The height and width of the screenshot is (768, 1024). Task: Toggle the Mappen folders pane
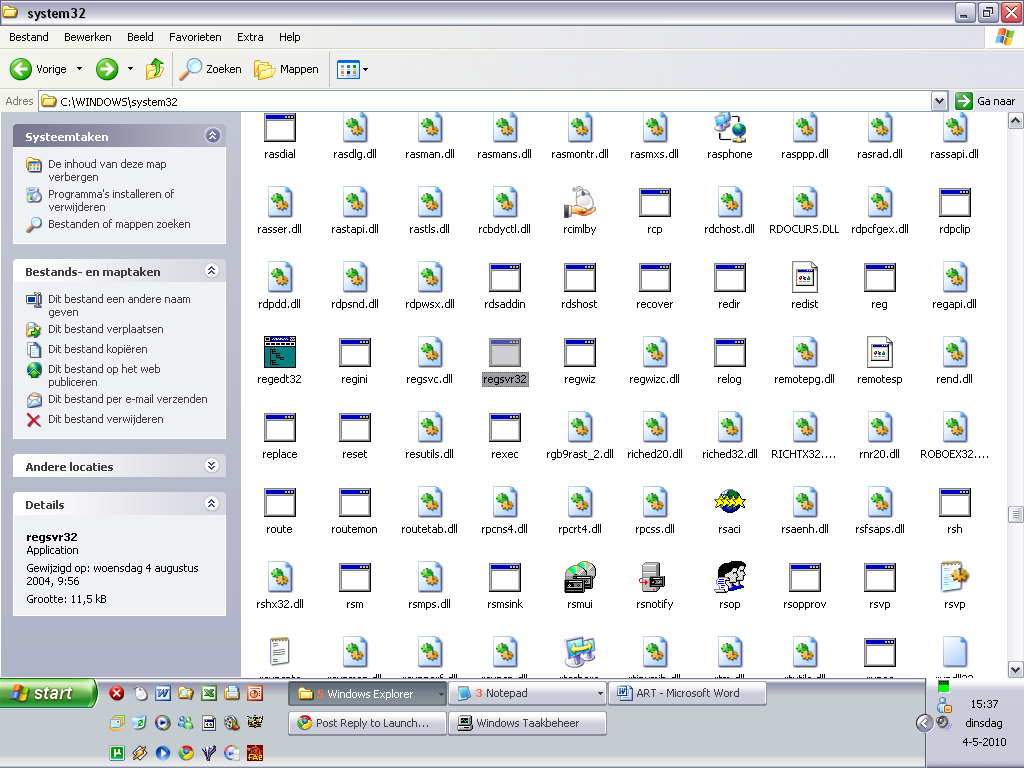tap(287, 69)
